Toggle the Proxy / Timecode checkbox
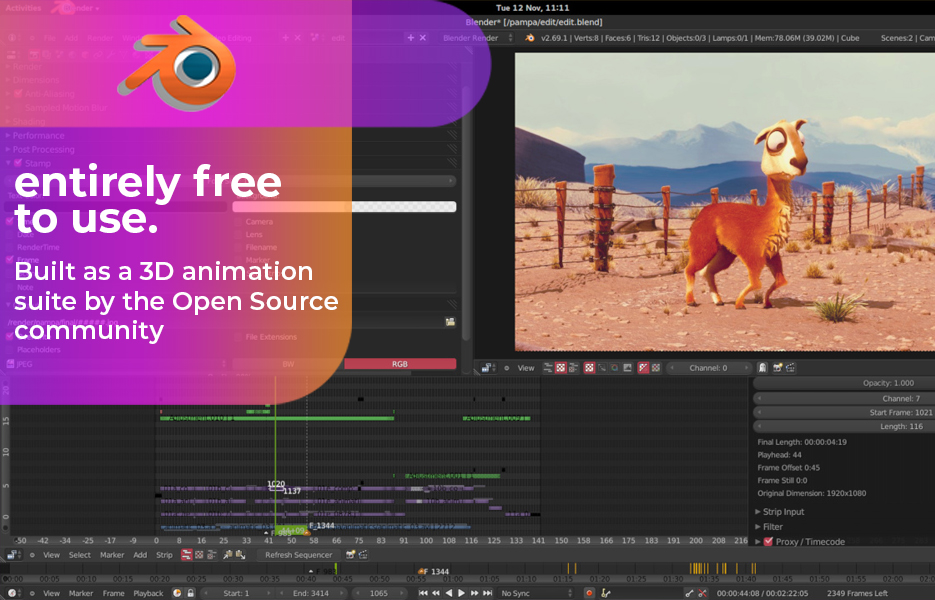Image resolution: width=935 pixels, height=600 pixels. [768, 542]
